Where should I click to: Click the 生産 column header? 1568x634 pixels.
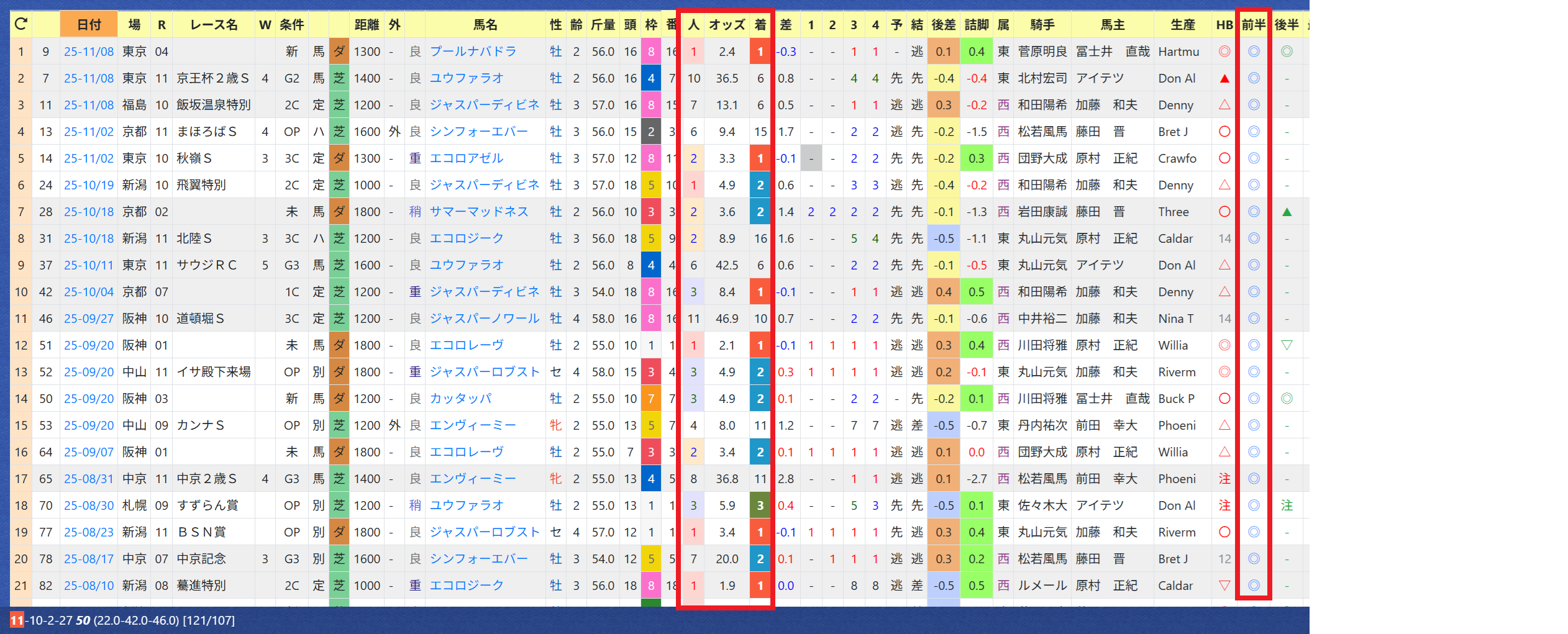pos(1182,25)
